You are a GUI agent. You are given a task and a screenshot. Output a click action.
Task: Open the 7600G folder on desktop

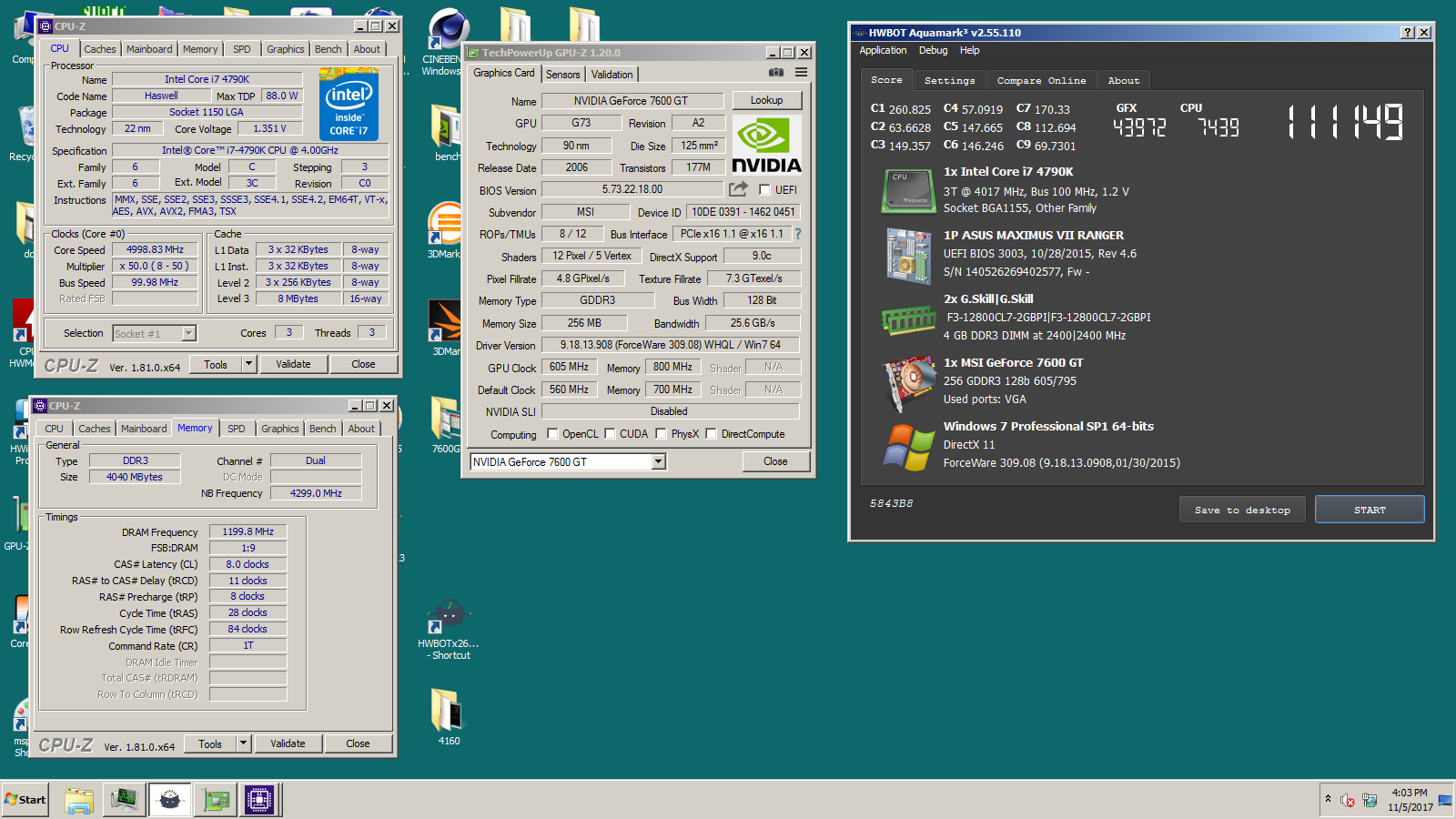pyautogui.click(x=446, y=424)
